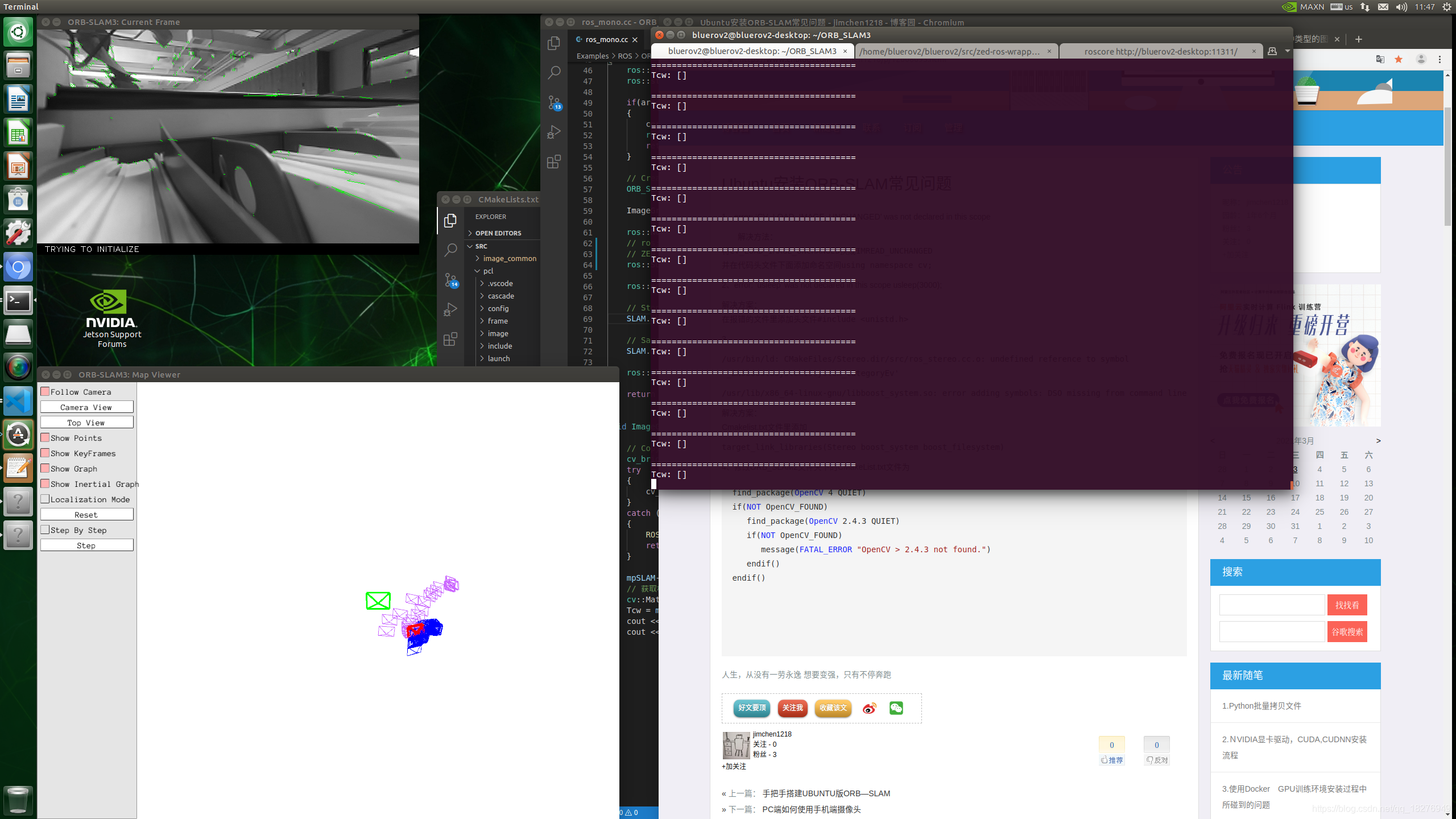Click the green WeChat share icon
Screen dimensions: 1456x819
click(896, 708)
